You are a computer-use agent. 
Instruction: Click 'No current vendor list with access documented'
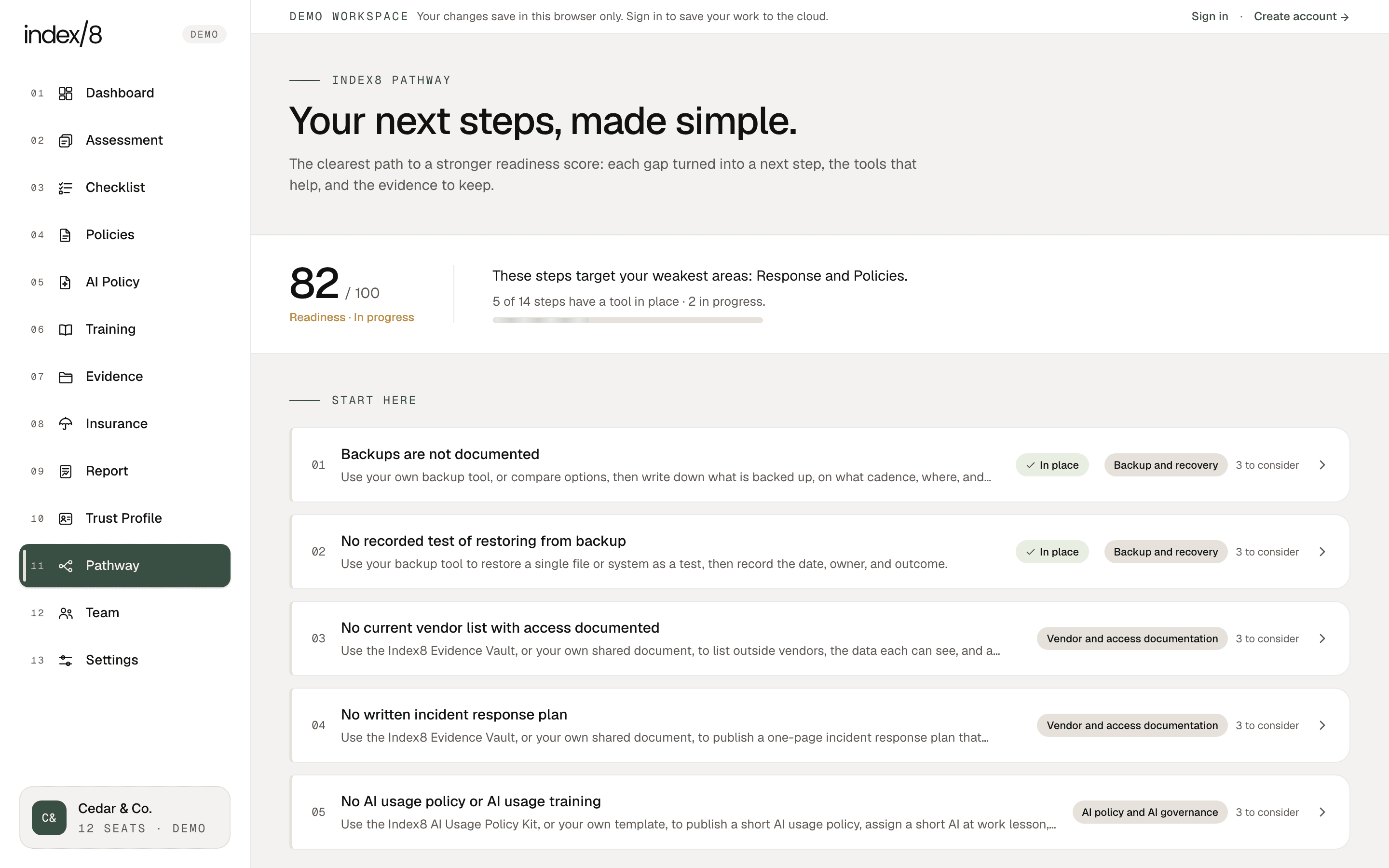click(500, 627)
